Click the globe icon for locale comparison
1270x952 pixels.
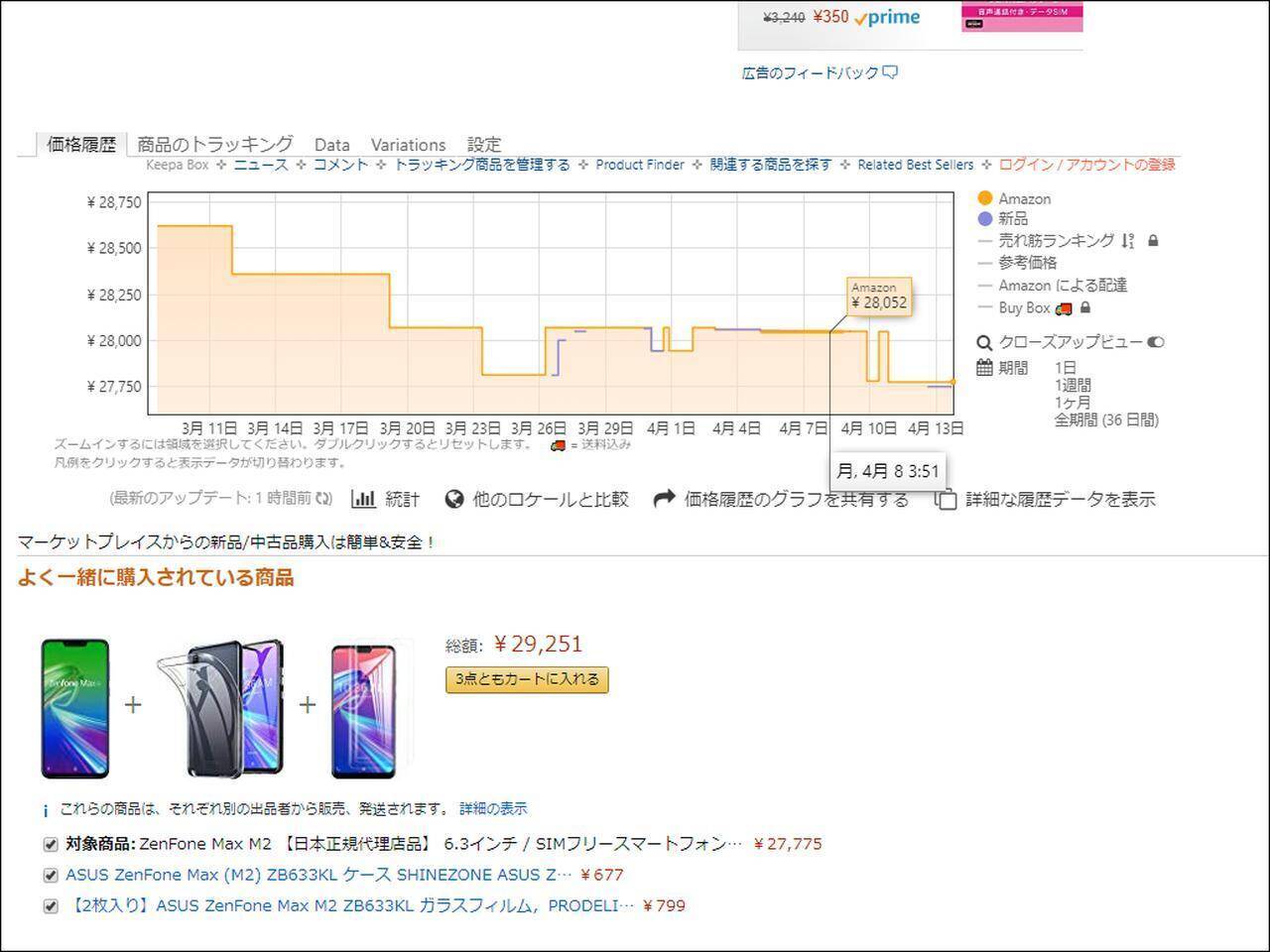tap(454, 499)
